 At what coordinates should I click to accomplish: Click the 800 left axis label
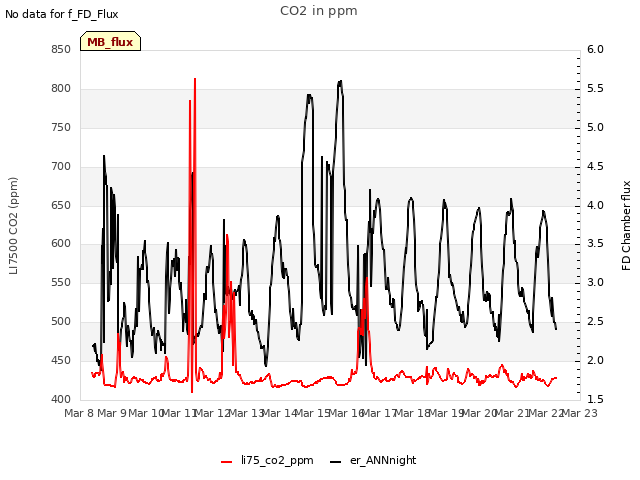pyautogui.click(x=61, y=89)
